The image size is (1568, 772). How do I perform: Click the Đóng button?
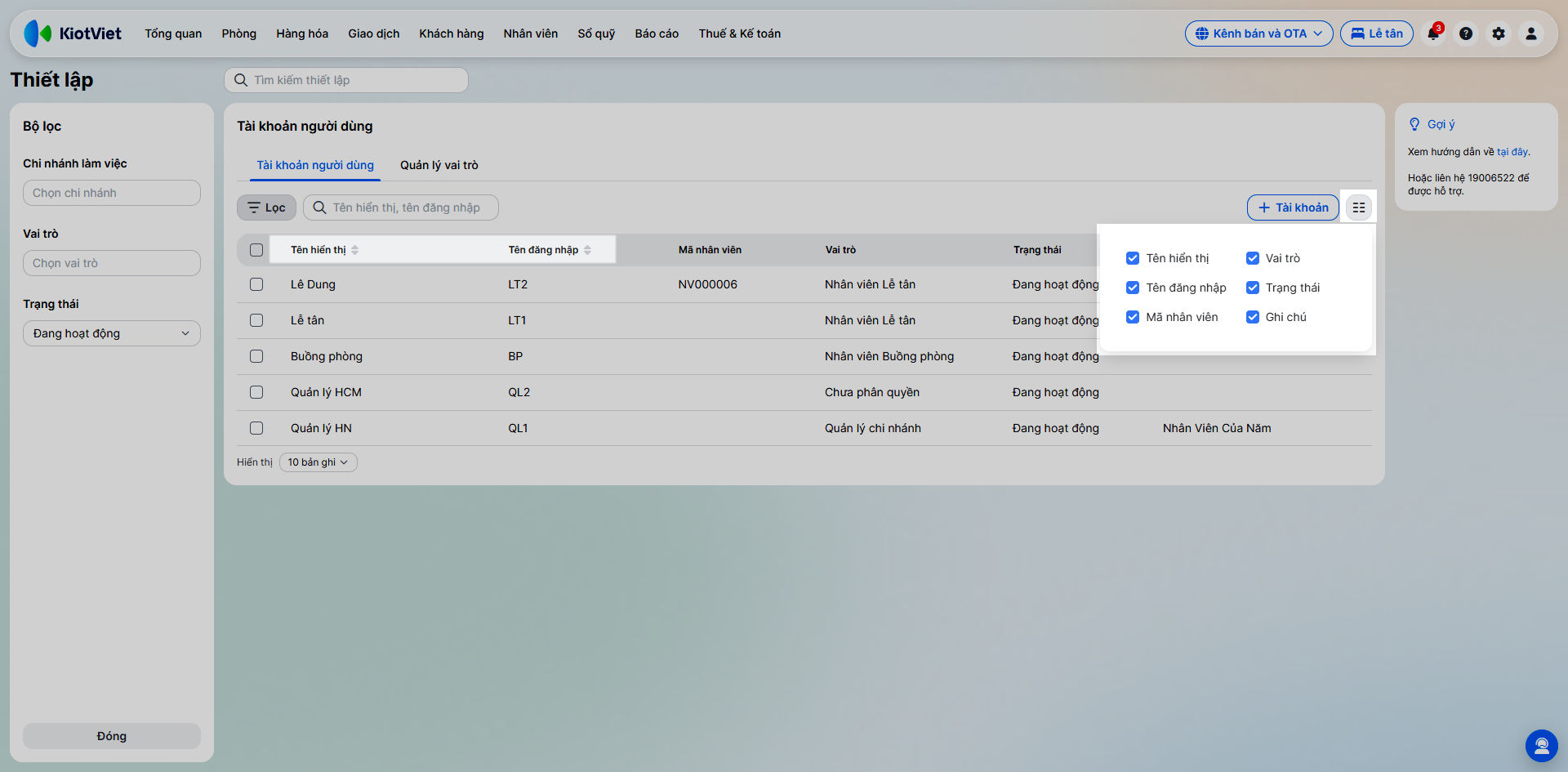coord(112,736)
